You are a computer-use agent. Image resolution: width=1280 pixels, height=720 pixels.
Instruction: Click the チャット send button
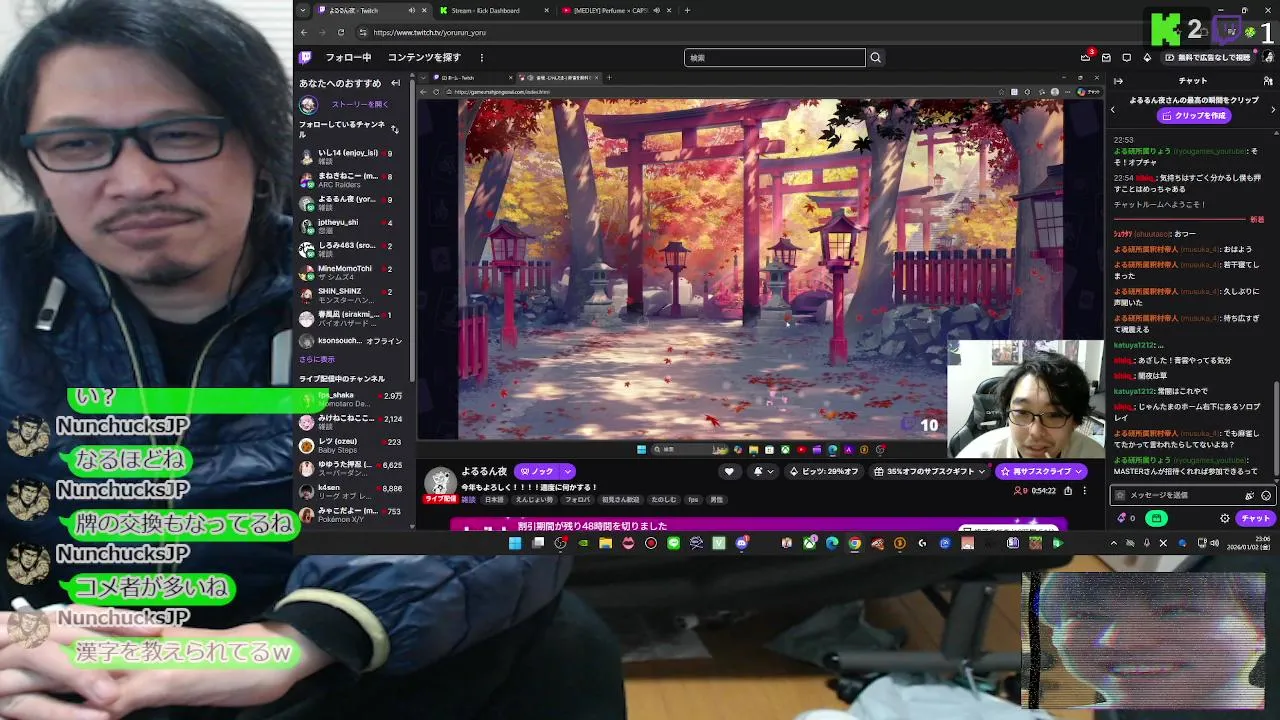click(1255, 518)
